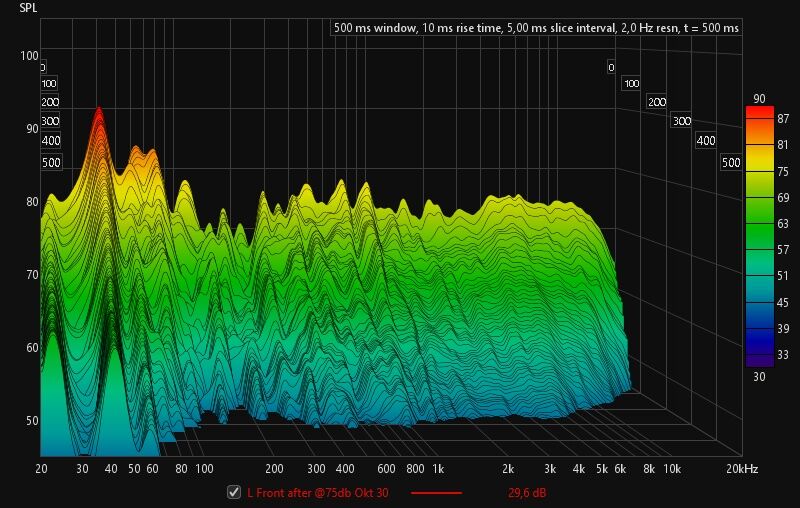Click the 75 colour scale value
800x508 pixels.
click(x=783, y=171)
